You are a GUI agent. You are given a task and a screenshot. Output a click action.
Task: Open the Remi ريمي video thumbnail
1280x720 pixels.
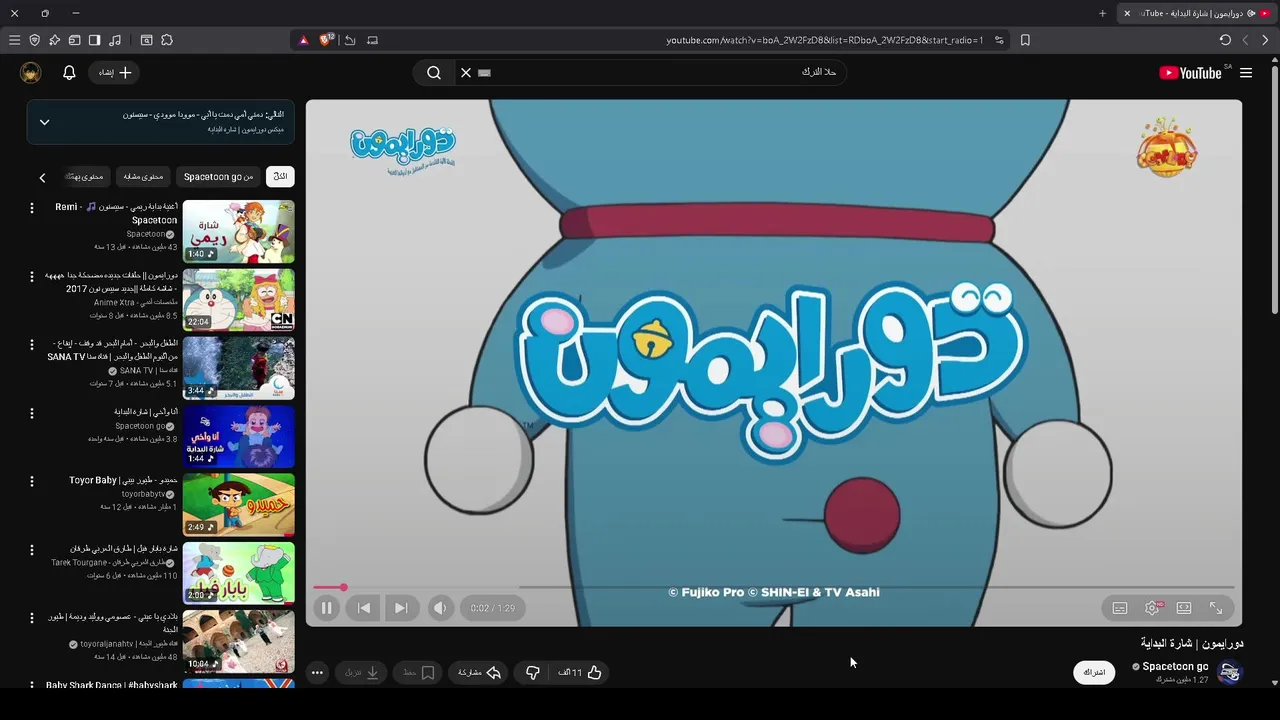[239, 231]
